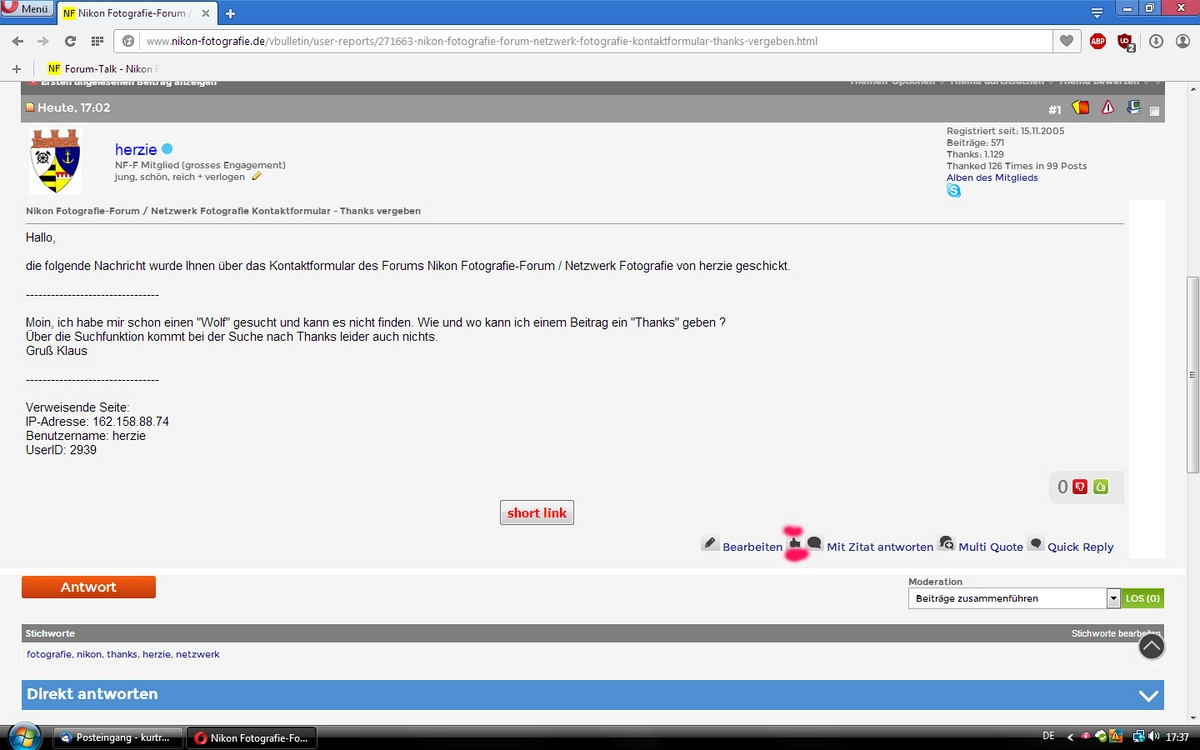The height and width of the screenshot is (750, 1200).
Task: Click the green LOS (0) button
Action: [1142, 598]
